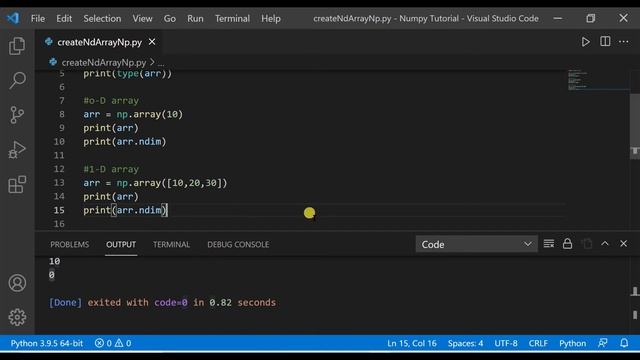The image size is (640, 360).
Task: Open the Search view in activity bar
Action: (17, 80)
